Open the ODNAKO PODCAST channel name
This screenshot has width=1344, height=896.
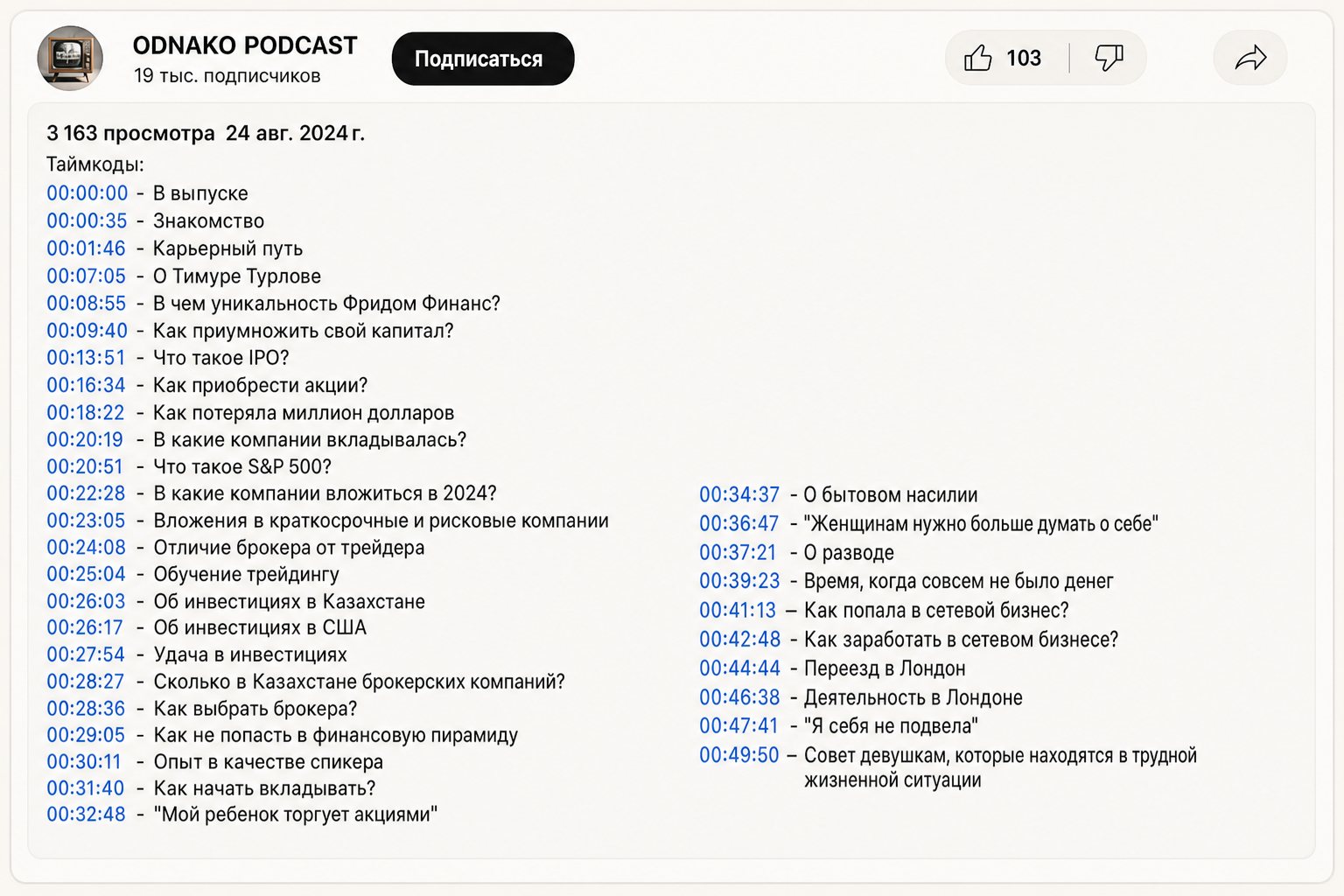click(245, 45)
